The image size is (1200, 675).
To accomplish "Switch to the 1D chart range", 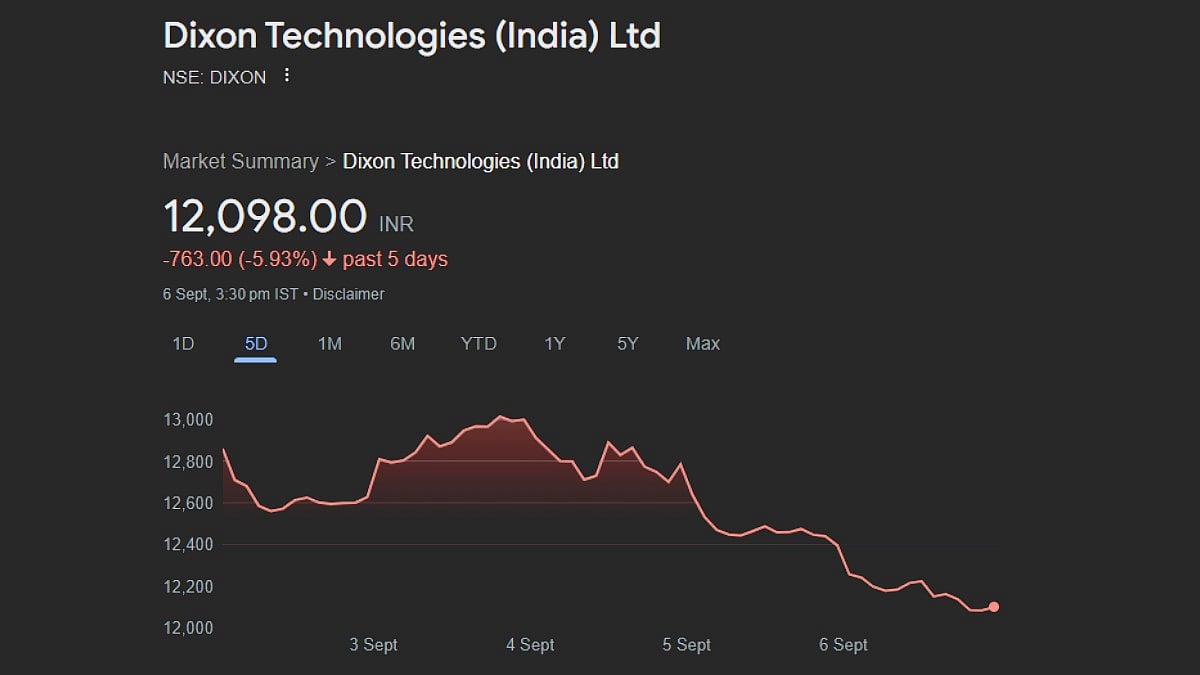I will [x=183, y=344].
